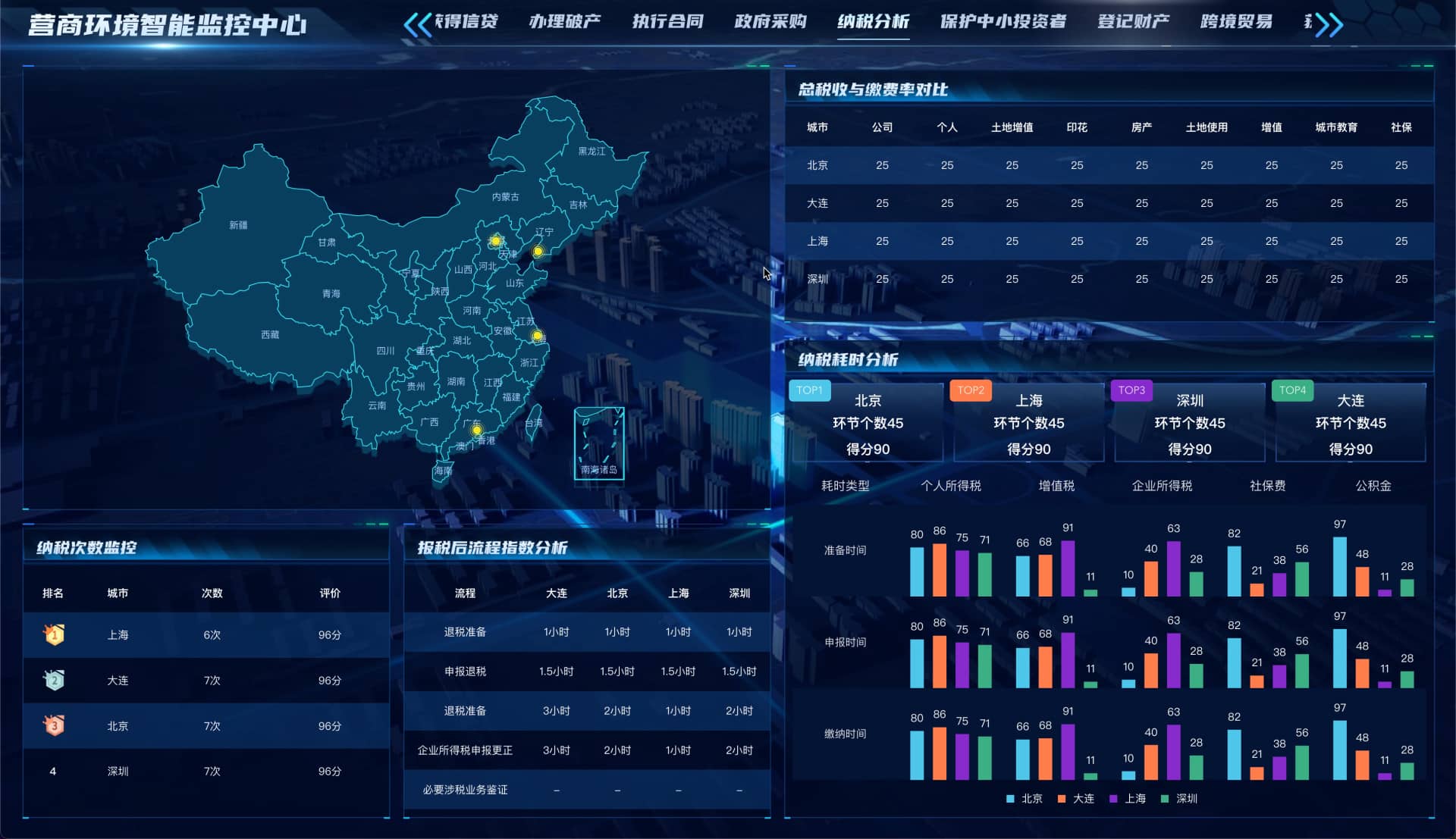
Task: Open the 南海诸岛 inset map
Action: coord(599,443)
